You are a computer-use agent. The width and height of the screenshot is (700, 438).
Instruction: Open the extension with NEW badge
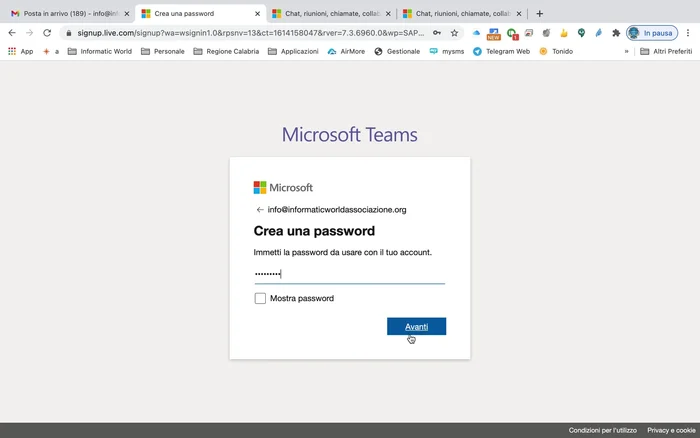click(x=494, y=33)
